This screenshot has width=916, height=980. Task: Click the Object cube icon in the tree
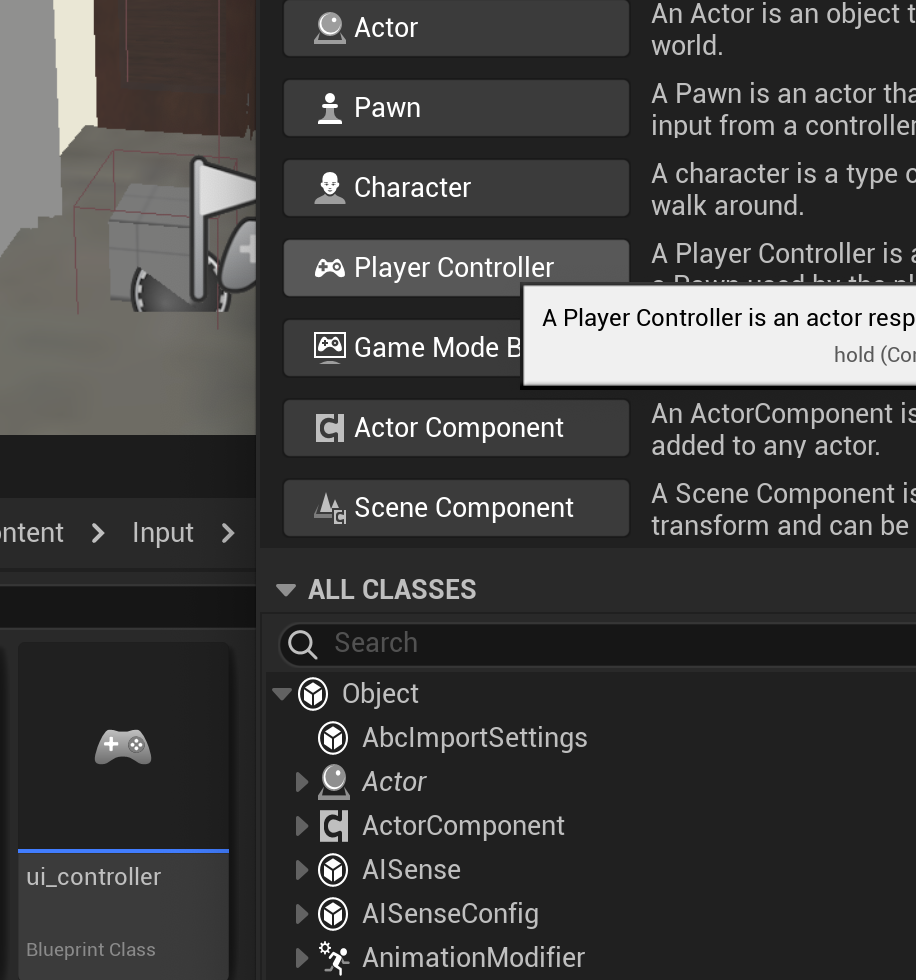[312, 694]
